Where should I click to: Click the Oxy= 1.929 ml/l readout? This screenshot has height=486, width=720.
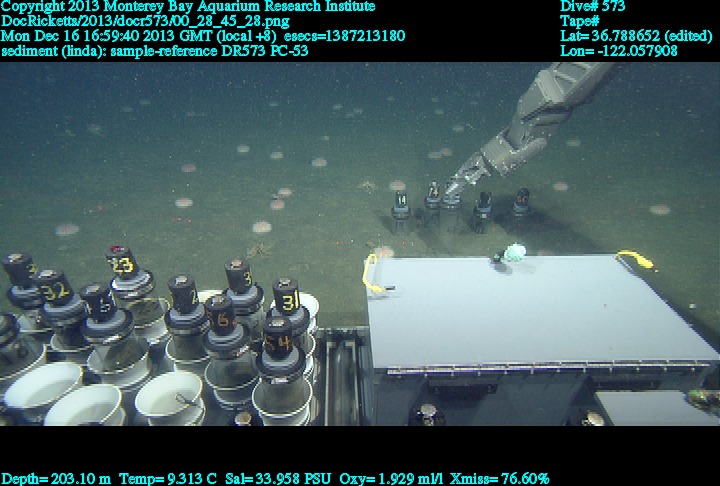point(391,479)
